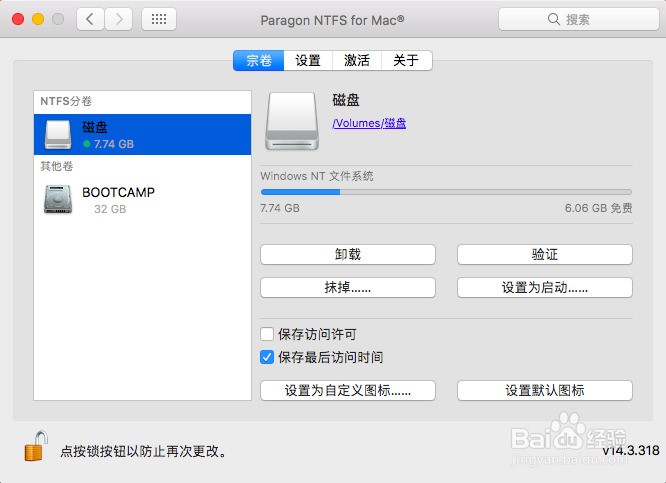
Task: Open the 关于 tab
Action: pyautogui.click(x=406, y=60)
